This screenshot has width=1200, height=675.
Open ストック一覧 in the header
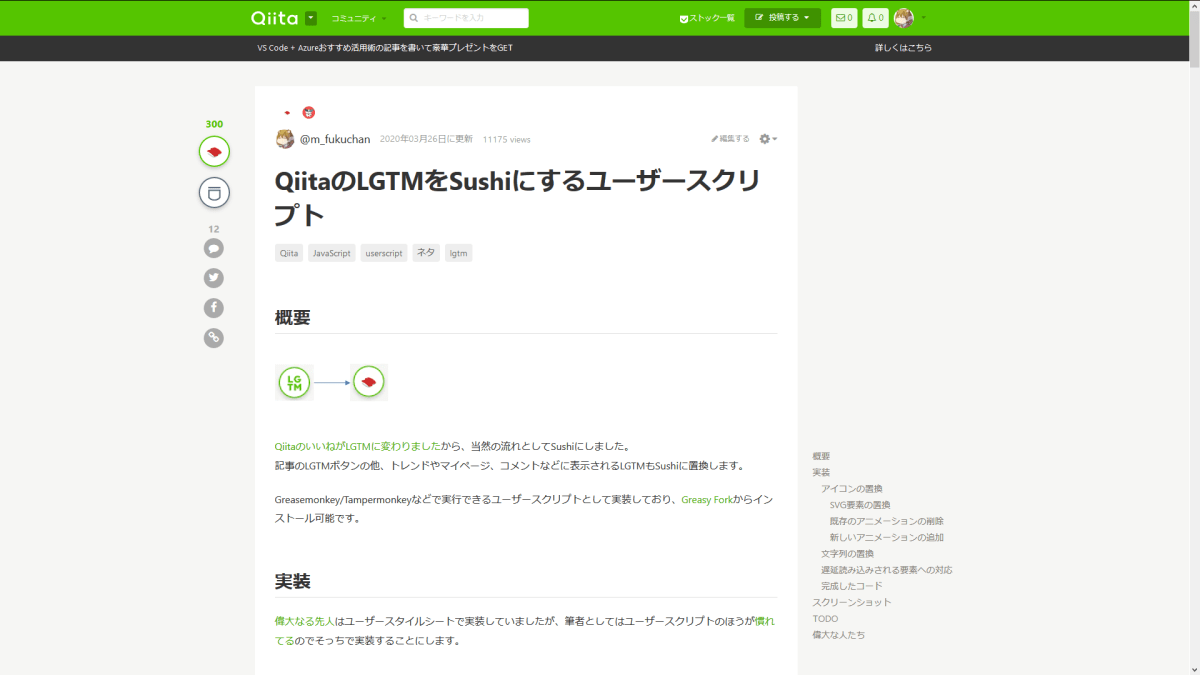click(x=707, y=18)
